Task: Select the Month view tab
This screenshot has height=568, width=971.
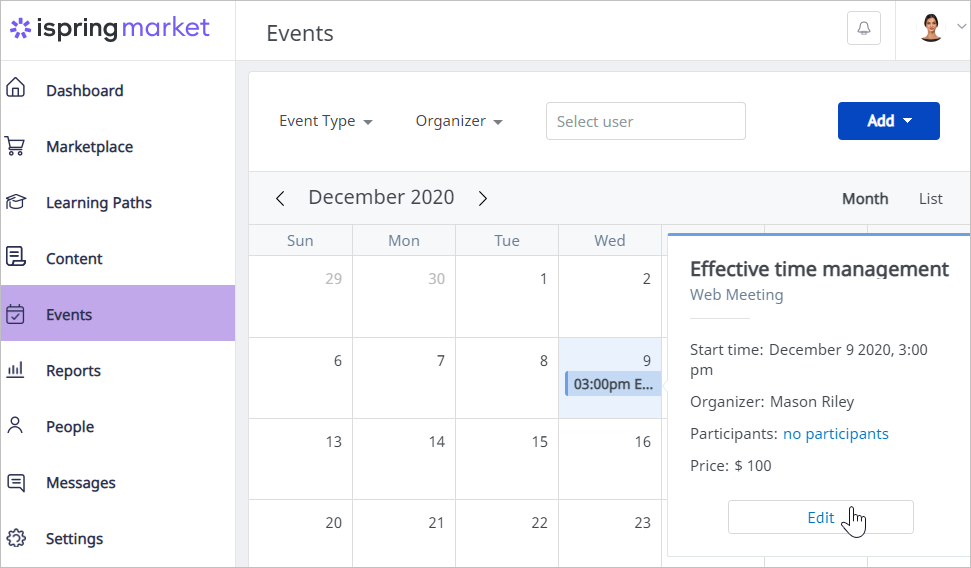Action: pos(864,199)
